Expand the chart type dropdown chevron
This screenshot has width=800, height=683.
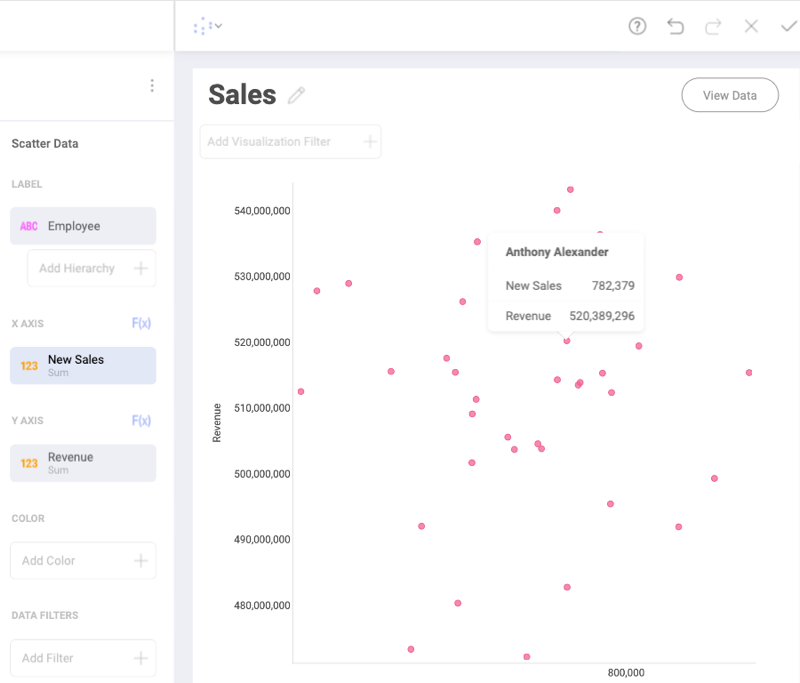218,26
